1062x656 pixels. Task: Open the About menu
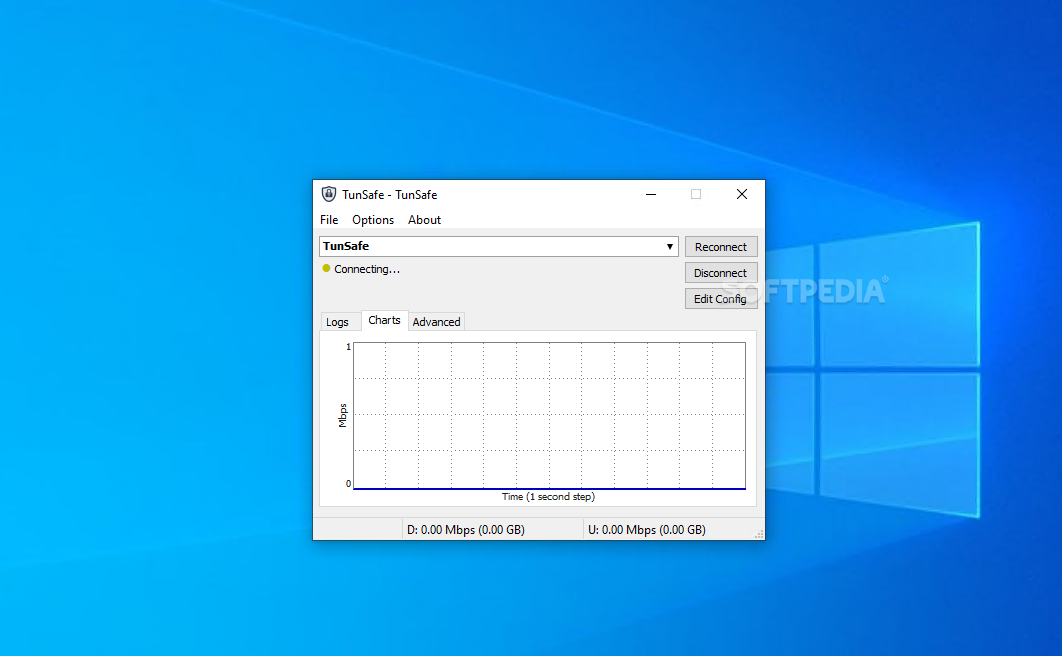pos(424,220)
